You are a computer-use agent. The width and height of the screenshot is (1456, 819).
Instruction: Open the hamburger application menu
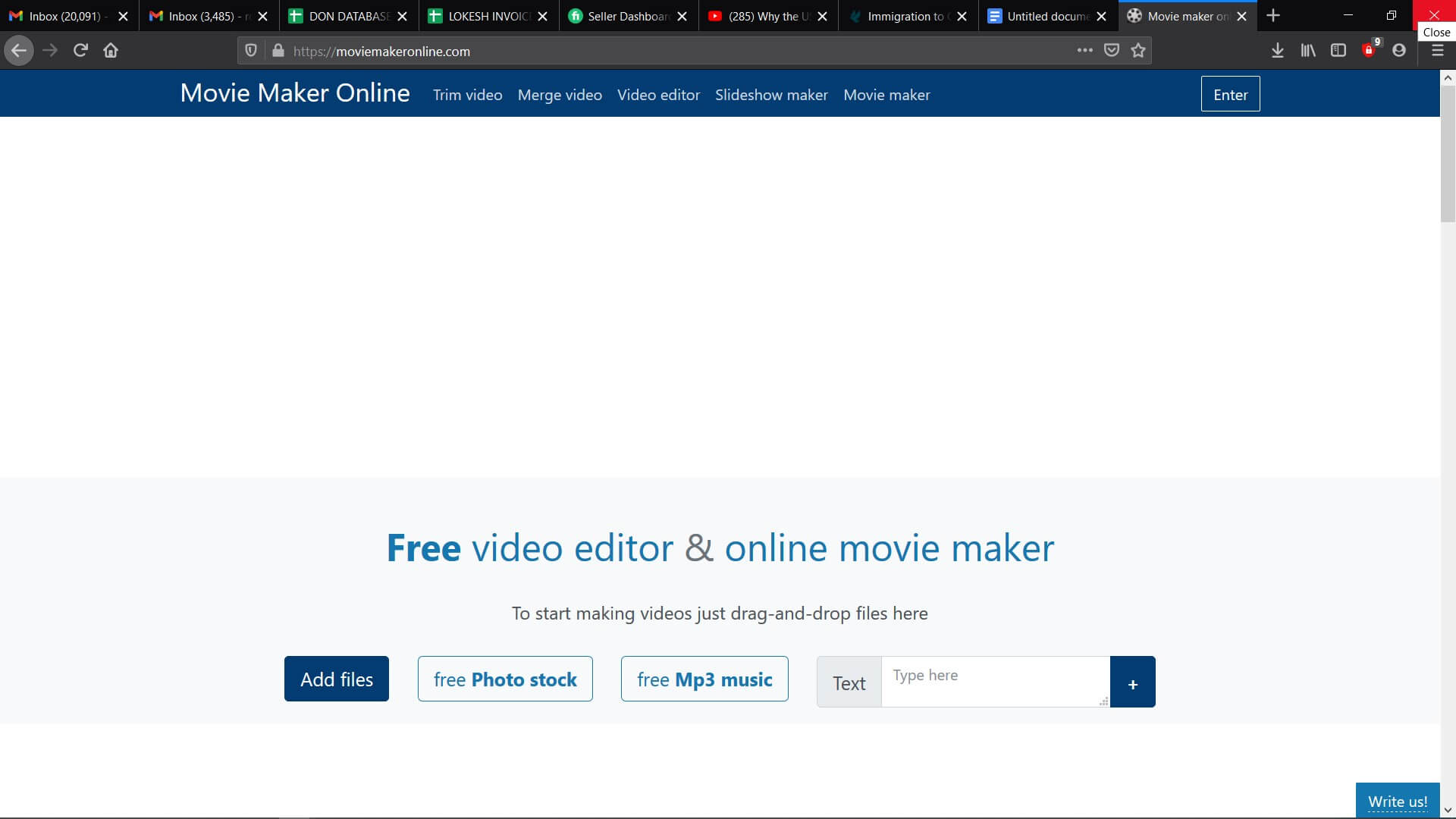[x=1437, y=51]
